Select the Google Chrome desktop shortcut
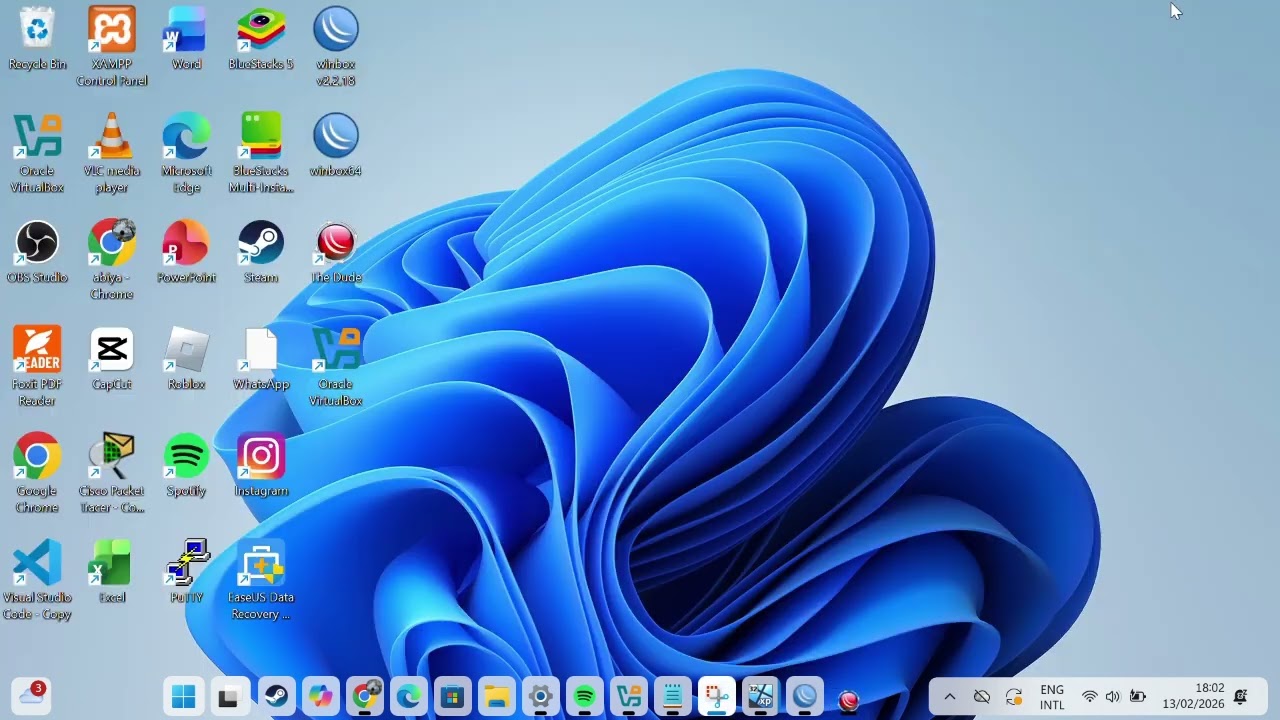Image resolution: width=1280 pixels, height=720 pixels. 37,473
